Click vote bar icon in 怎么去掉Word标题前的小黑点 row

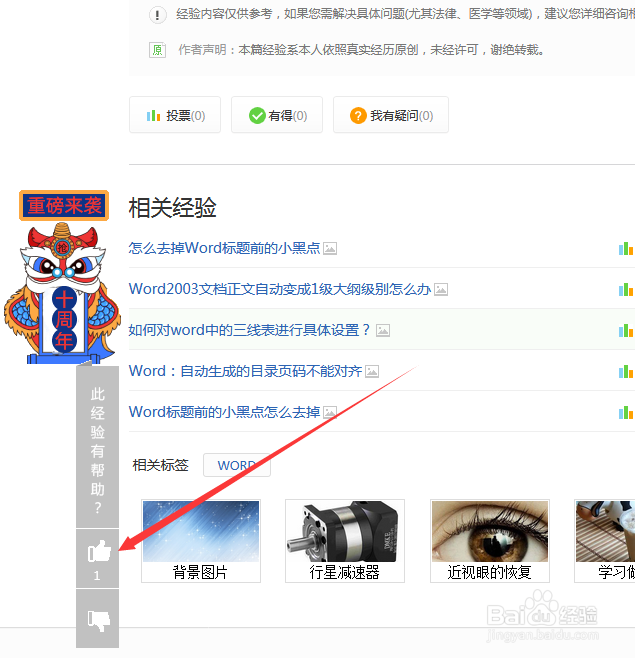626,248
